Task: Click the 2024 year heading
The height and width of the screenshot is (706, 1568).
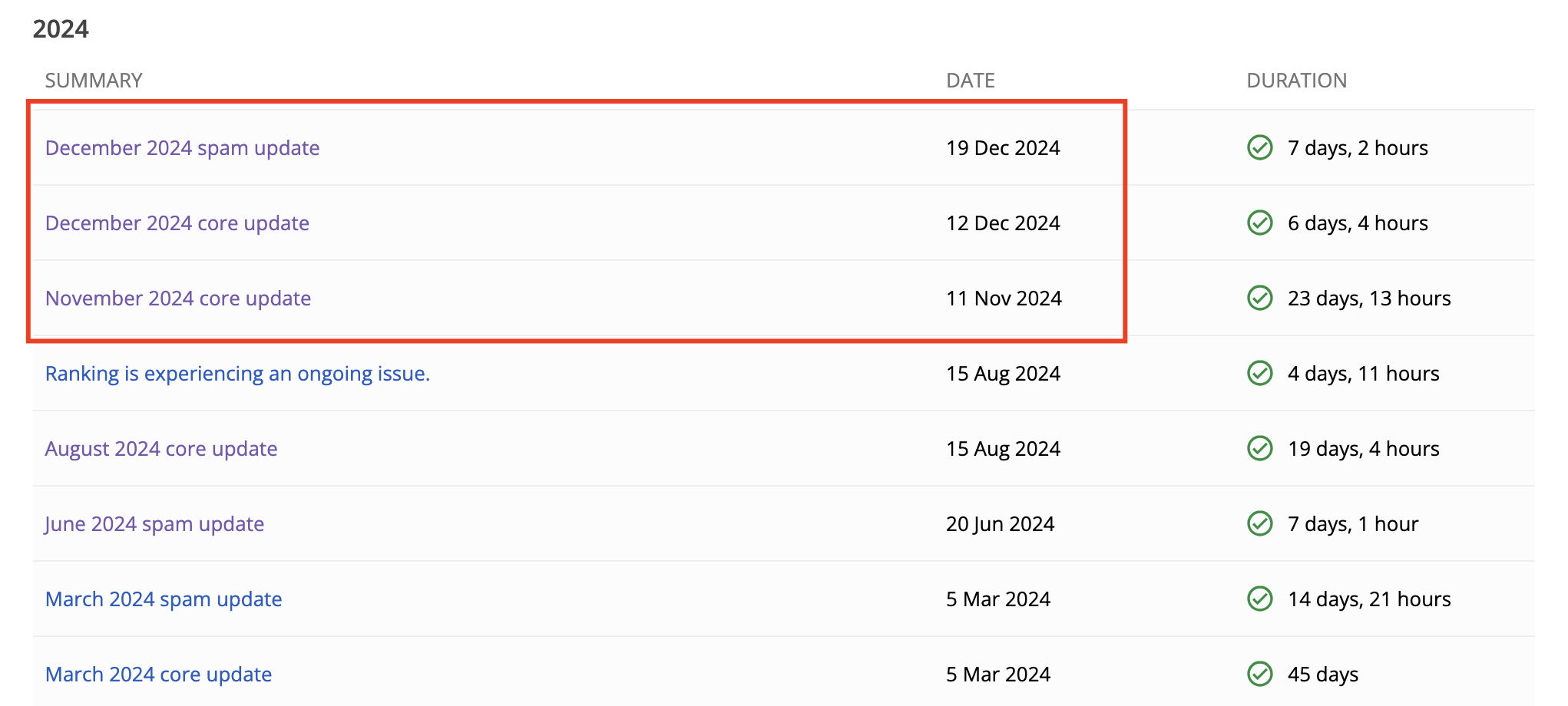Action: (x=61, y=29)
